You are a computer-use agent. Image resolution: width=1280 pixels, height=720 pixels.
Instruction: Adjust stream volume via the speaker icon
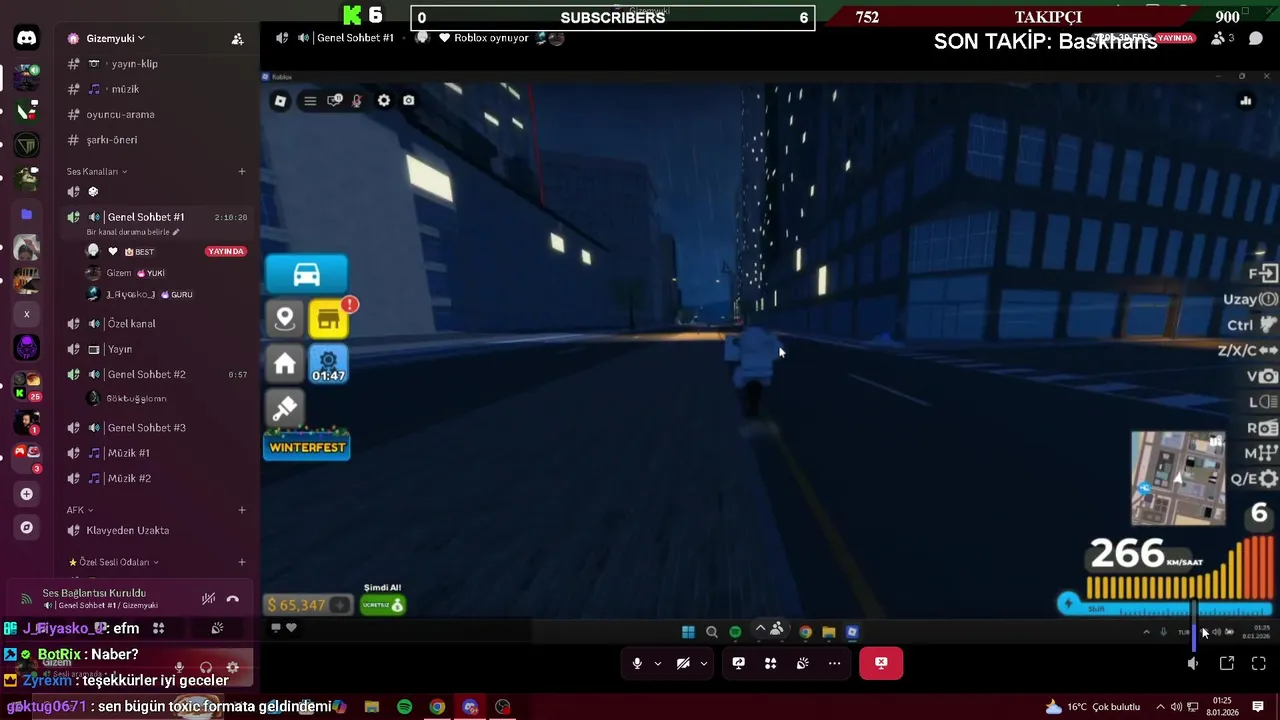[1193, 663]
